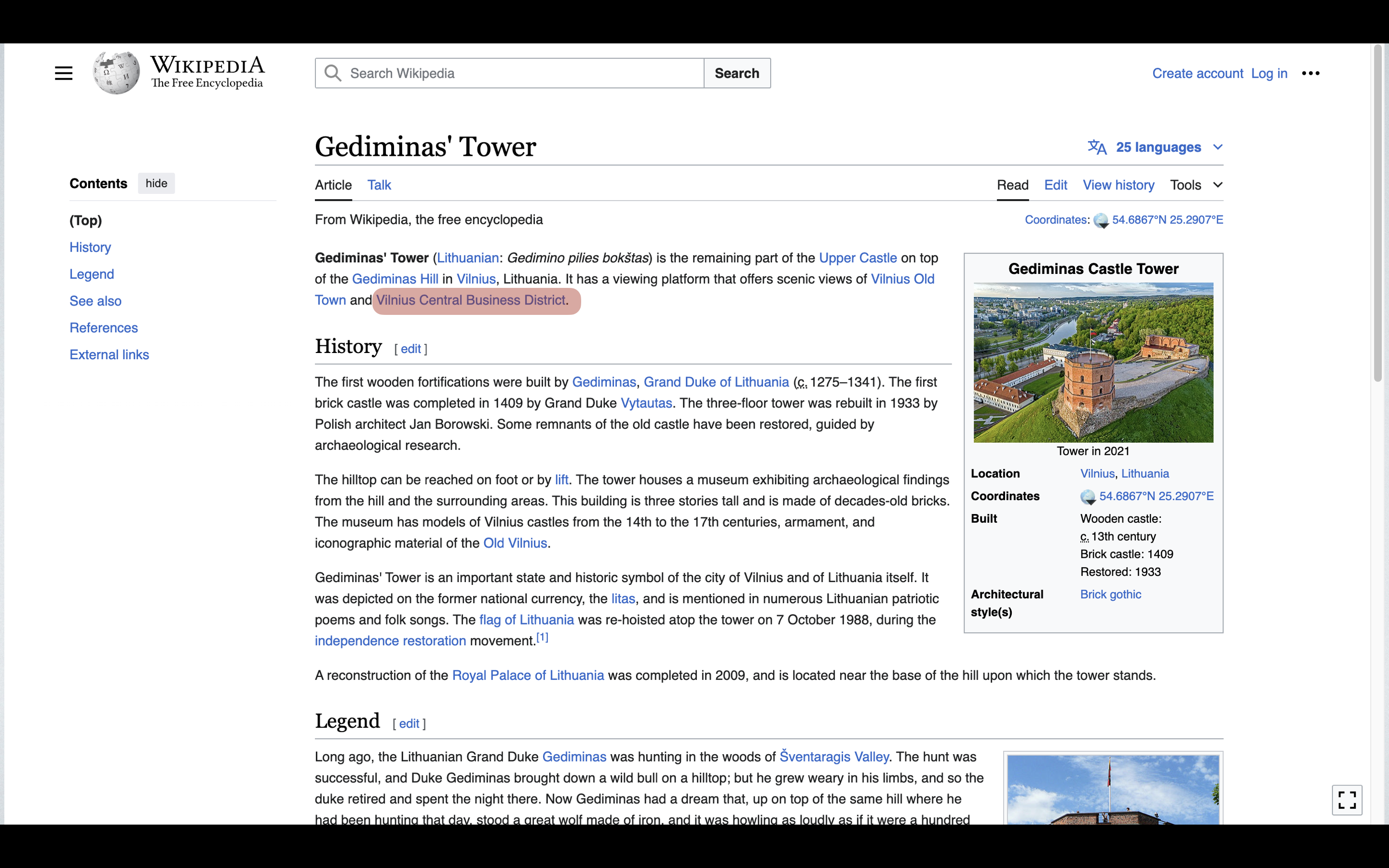Image resolution: width=1389 pixels, height=868 pixels.
Task: Open the View history tab
Action: [1118, 185]
